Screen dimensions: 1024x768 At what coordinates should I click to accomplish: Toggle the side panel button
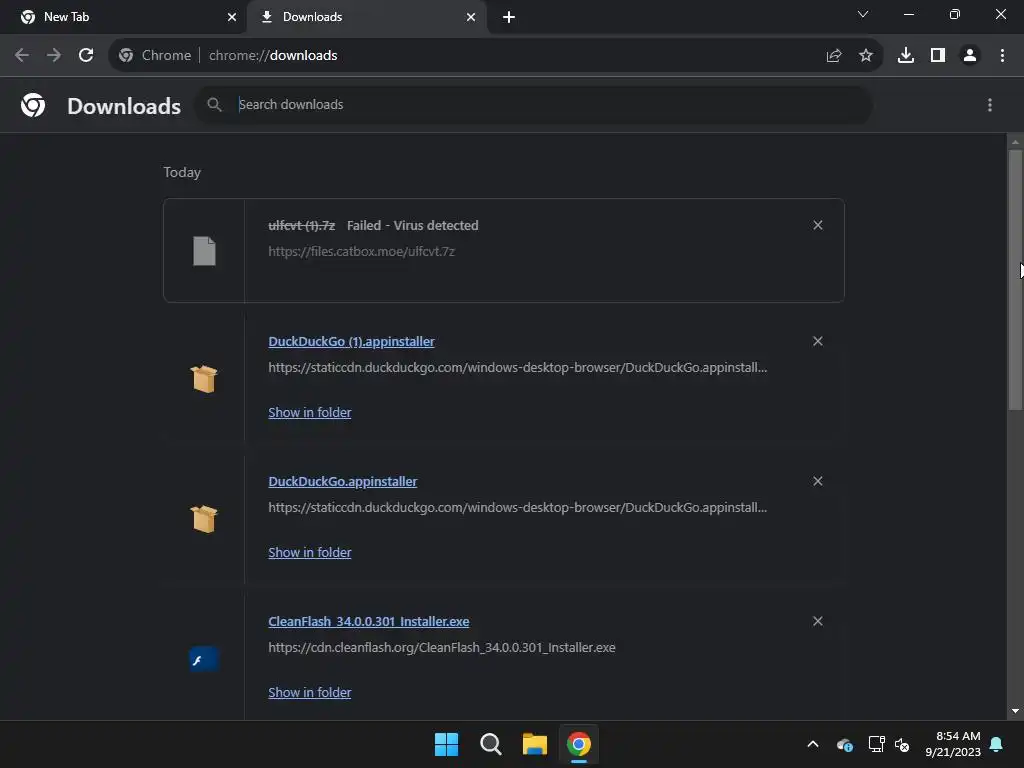[x=938, y=56]
